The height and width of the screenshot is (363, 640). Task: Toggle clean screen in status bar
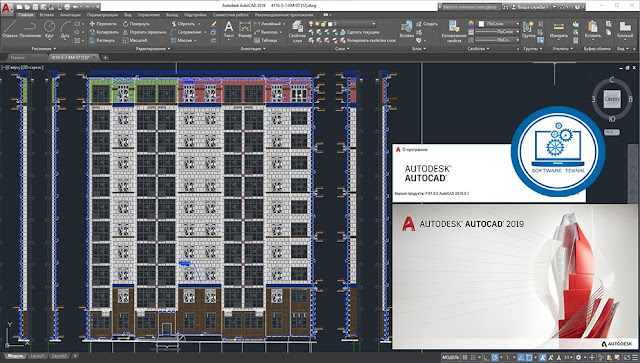pyautogui.click(x=627, y=358)
